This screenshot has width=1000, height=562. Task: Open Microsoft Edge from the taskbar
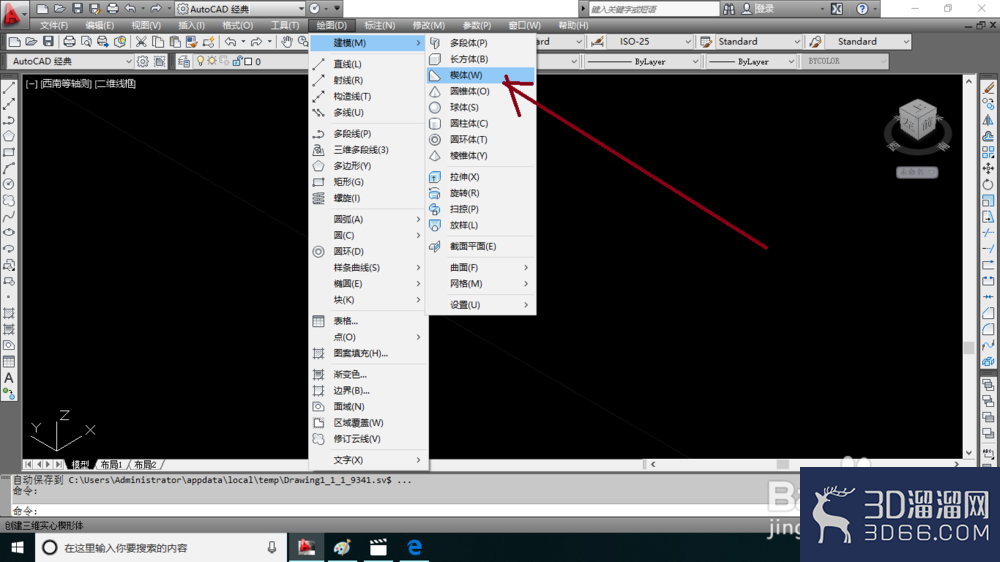tap(415, 548)
